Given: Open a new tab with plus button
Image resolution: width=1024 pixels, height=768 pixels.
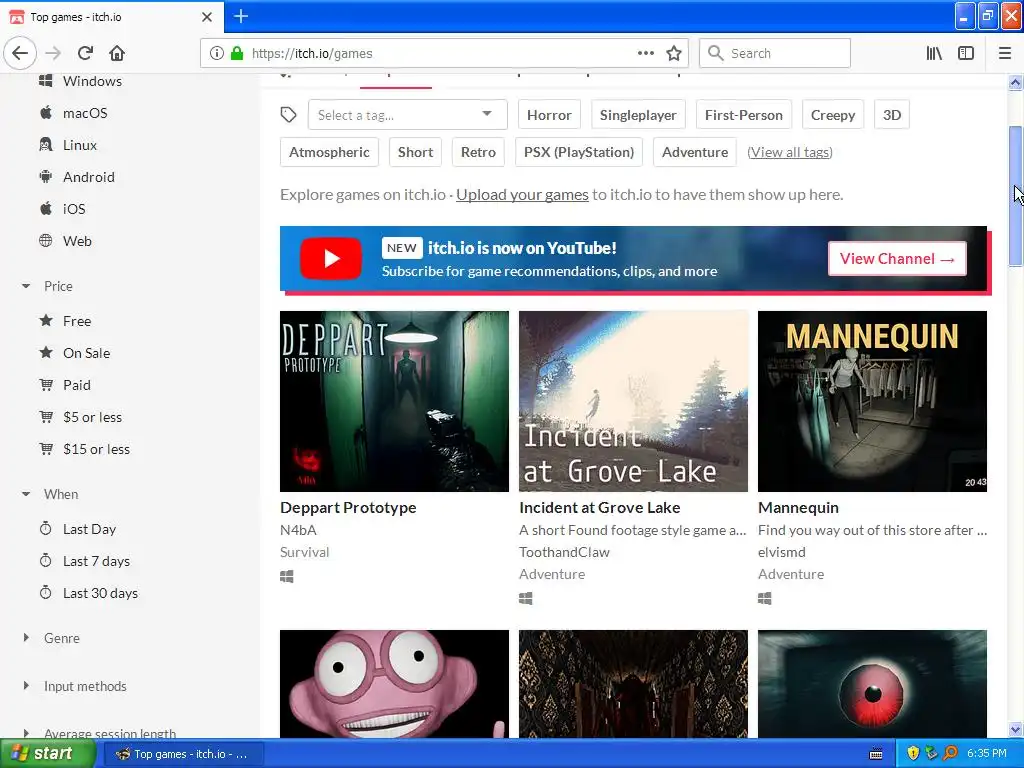Looking at the screenshot, I should point(241,16).
